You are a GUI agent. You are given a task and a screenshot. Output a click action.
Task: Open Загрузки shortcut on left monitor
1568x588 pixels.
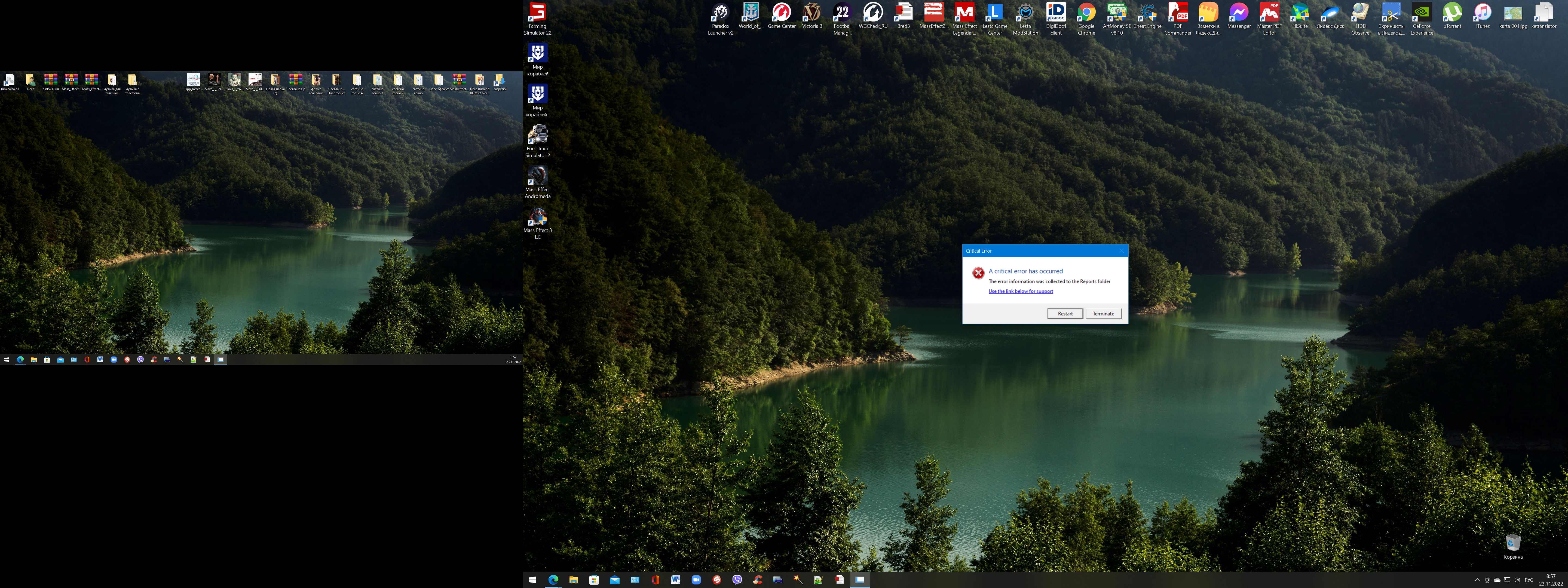[500, 82]
